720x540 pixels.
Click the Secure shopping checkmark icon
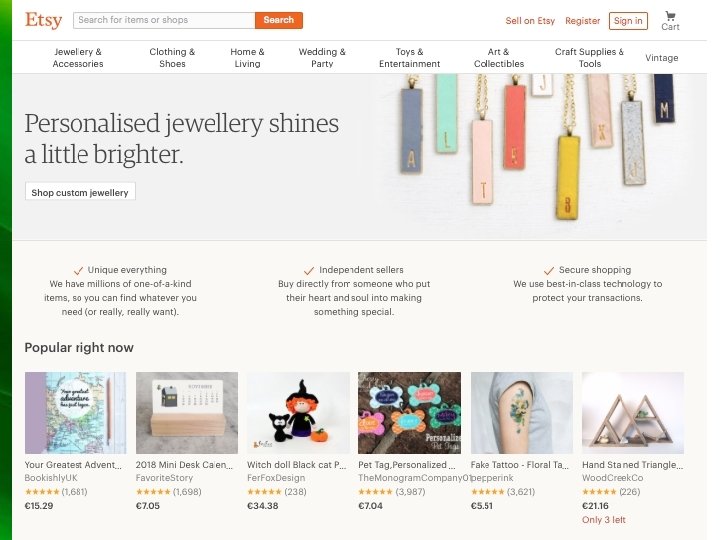549,270
